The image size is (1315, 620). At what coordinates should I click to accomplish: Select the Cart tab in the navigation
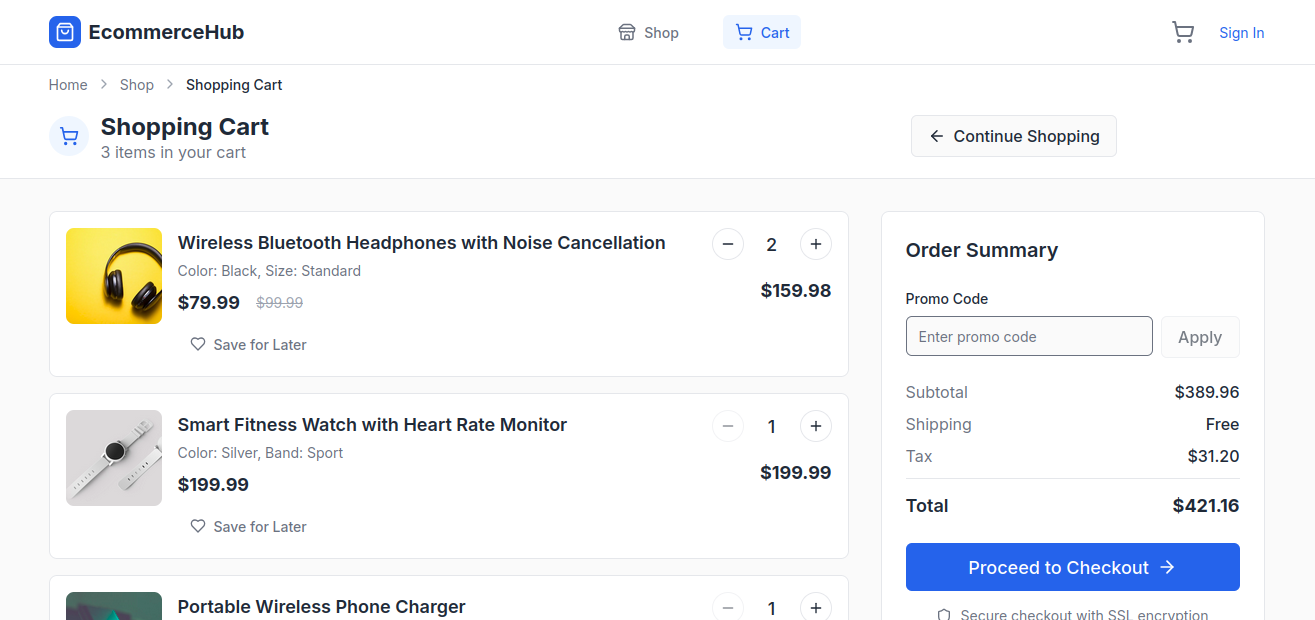(x=762, y=33)
